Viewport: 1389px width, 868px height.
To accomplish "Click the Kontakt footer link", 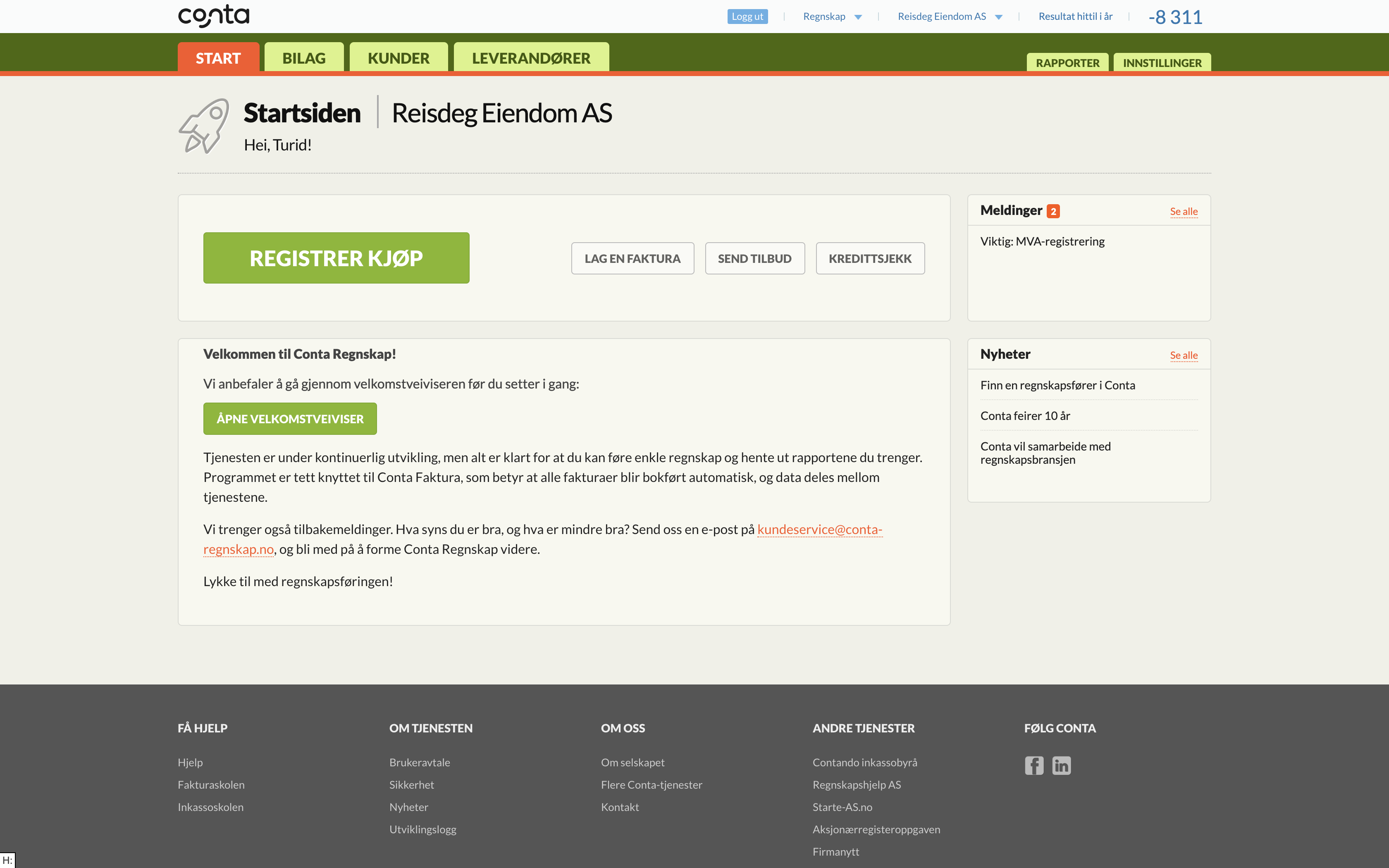I will [620, 807].
